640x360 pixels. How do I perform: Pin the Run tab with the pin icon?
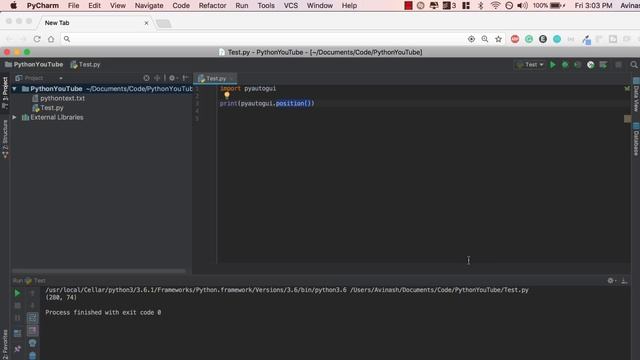click(x=17, y=349)
